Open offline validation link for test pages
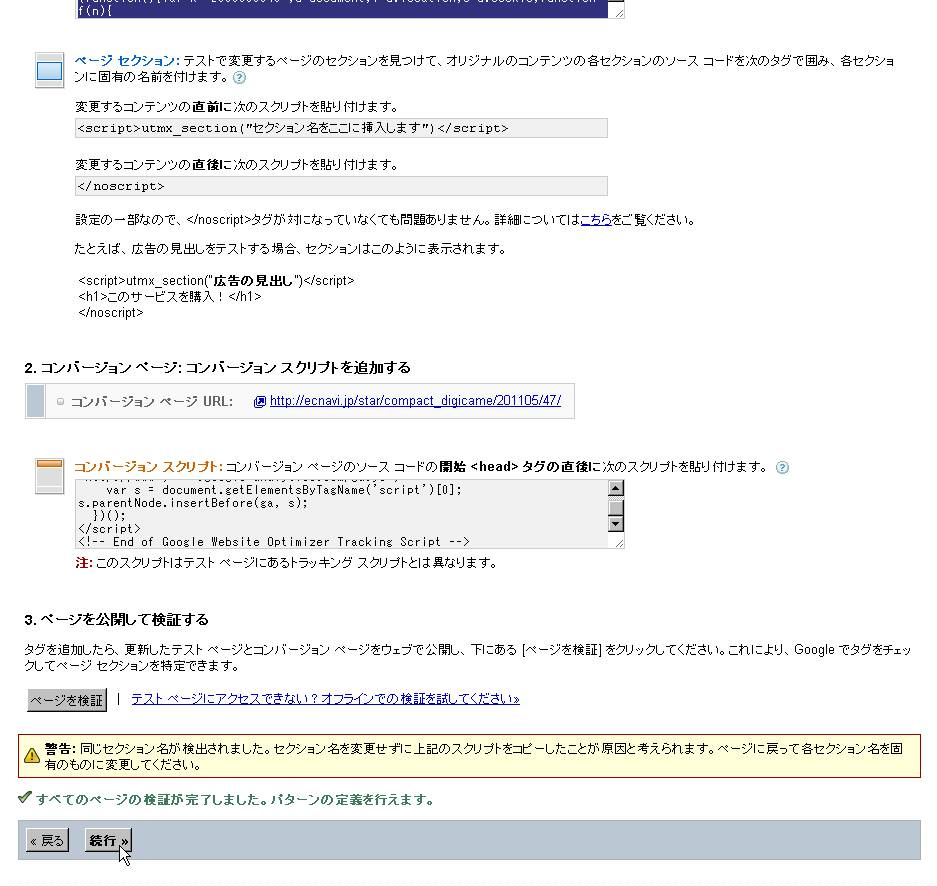 point(325,698)
